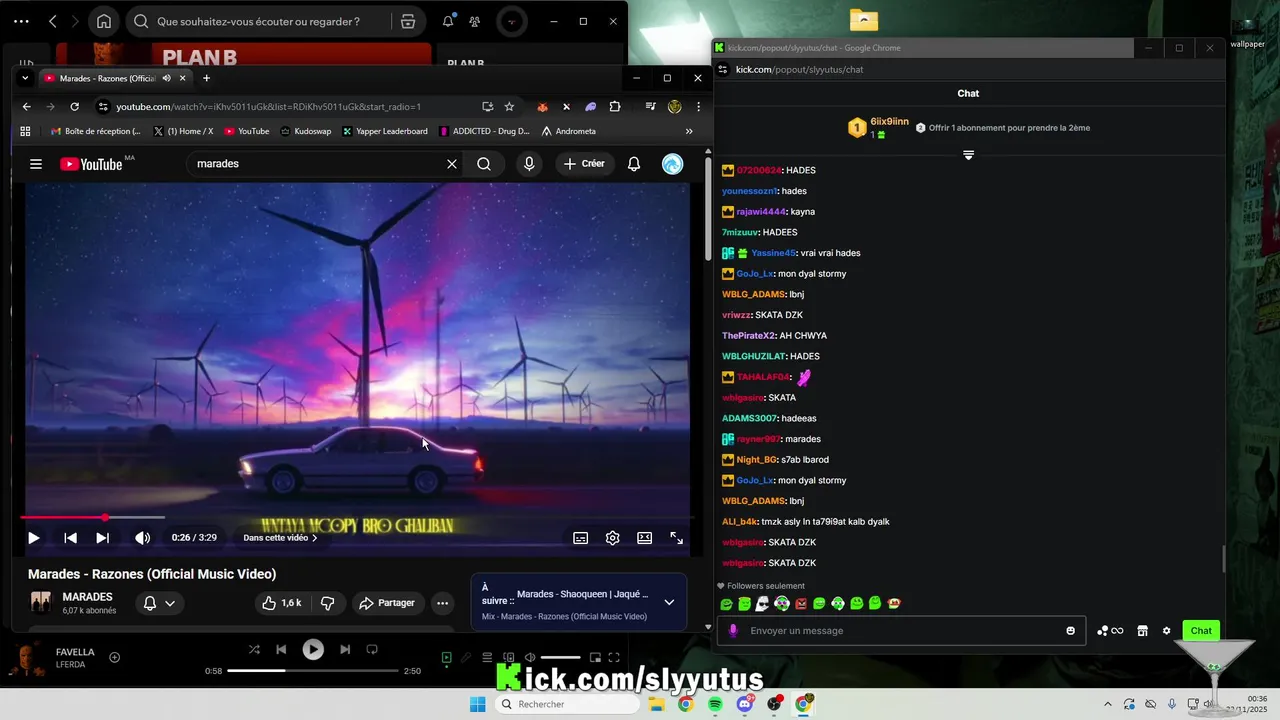Go to Spotify home icon
This screenshot has width=1280, height=720.
pos(104,21)
